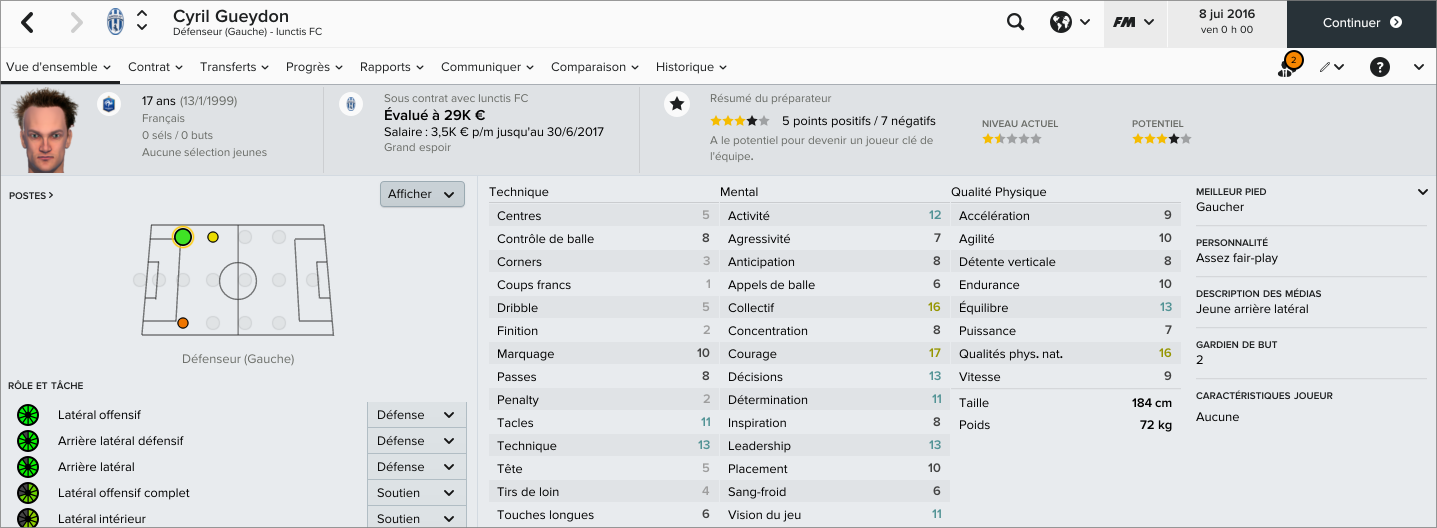The height and width of the screenshot is (528, 1437).
Task: Open the world globe menu
Action: (x=1069, y=22)
